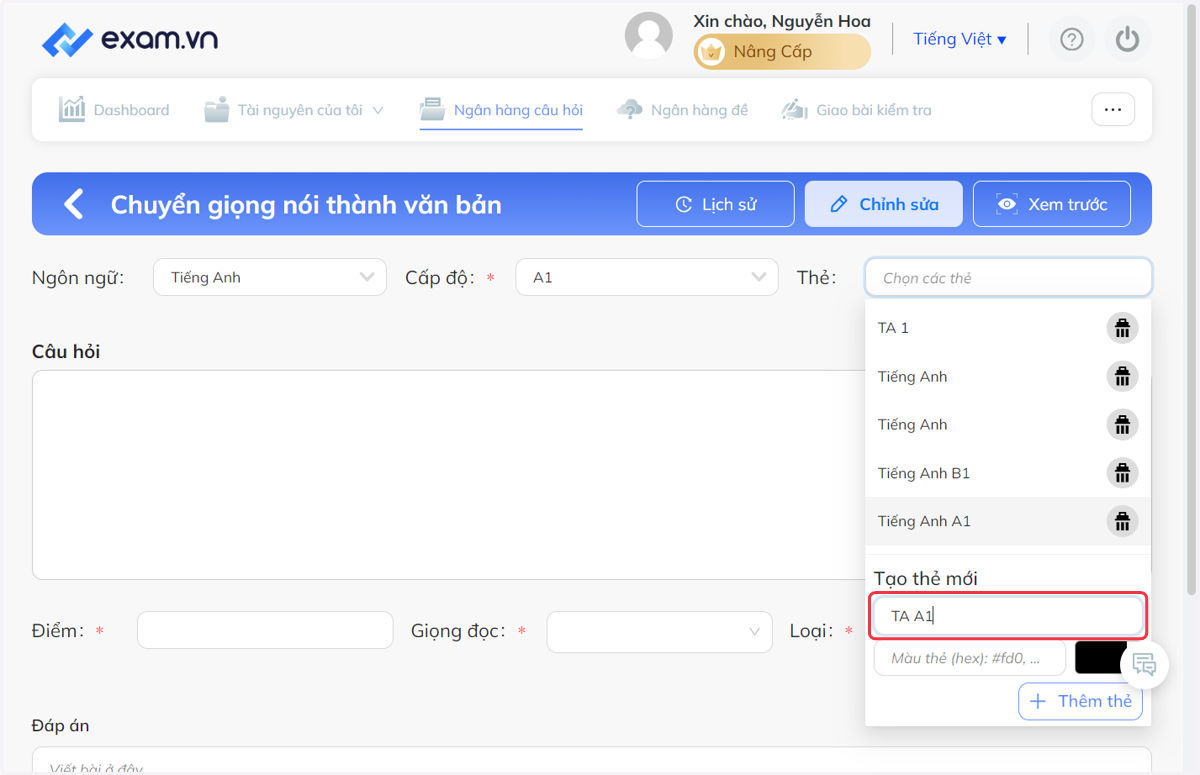
Task: Click the power logout icon
Action: click(x=1128, y=39)
